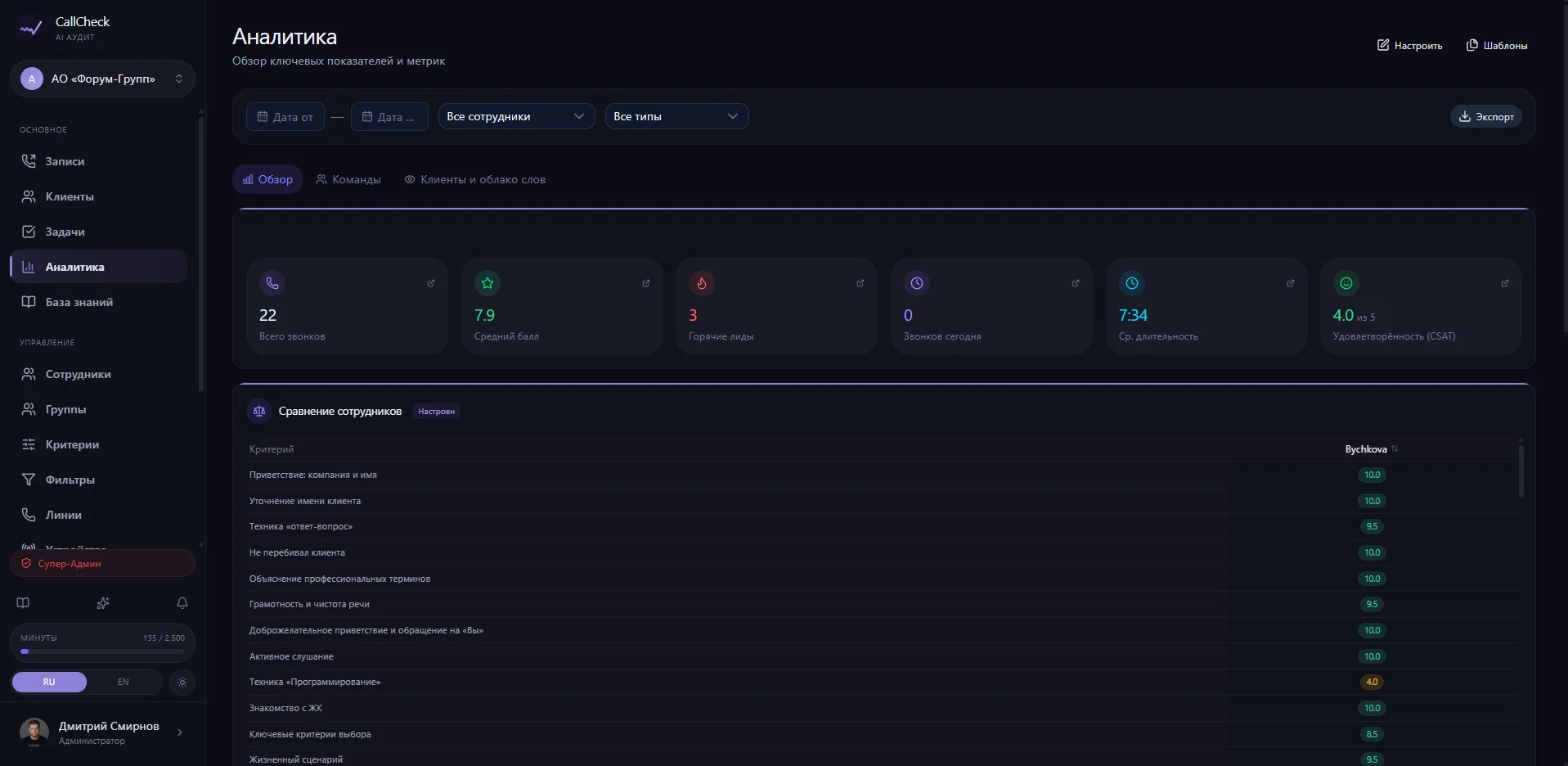The height and width of the screenshot is (766, 1568).
Task: Click the smiley icon on CSAT card
Action: 1346,283
